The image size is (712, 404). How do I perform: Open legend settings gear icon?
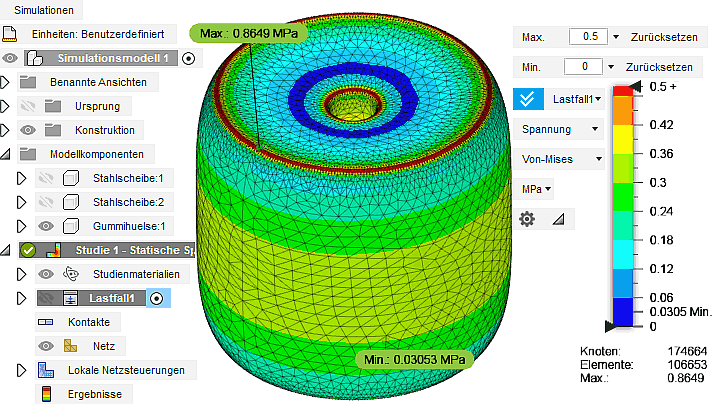(527, 218)
